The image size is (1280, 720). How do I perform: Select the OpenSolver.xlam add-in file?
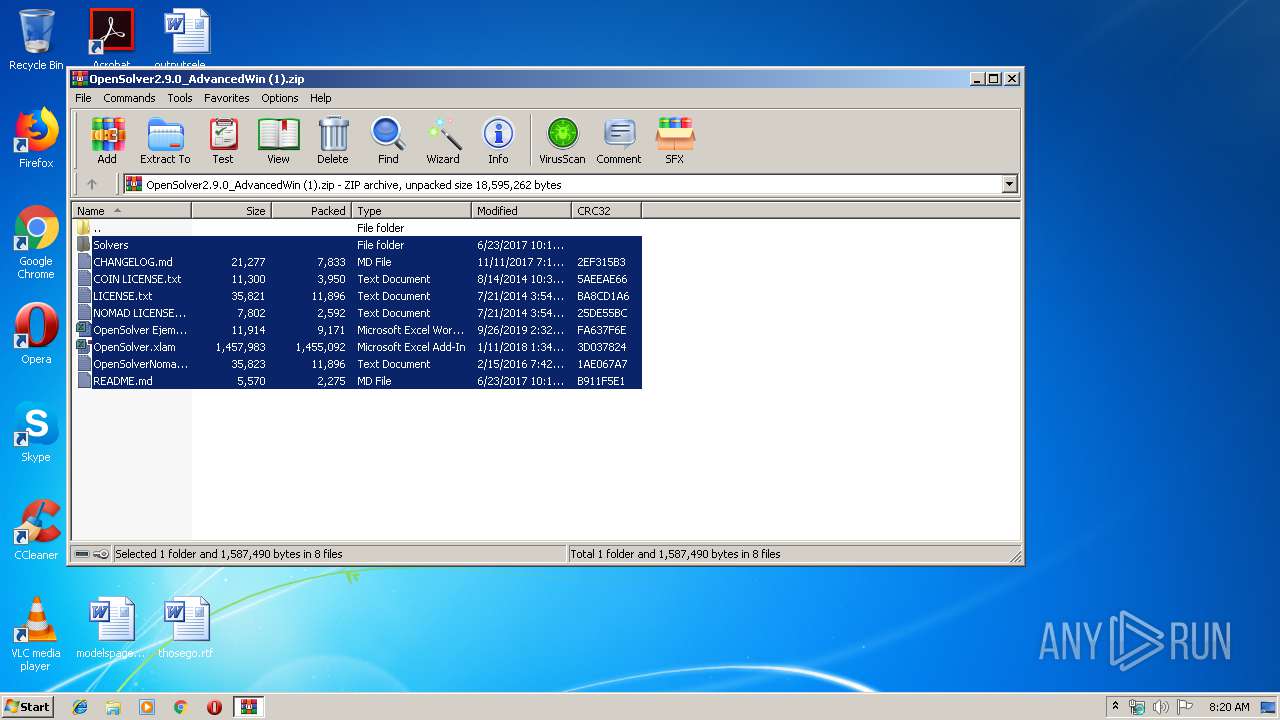tap(358, 347)
